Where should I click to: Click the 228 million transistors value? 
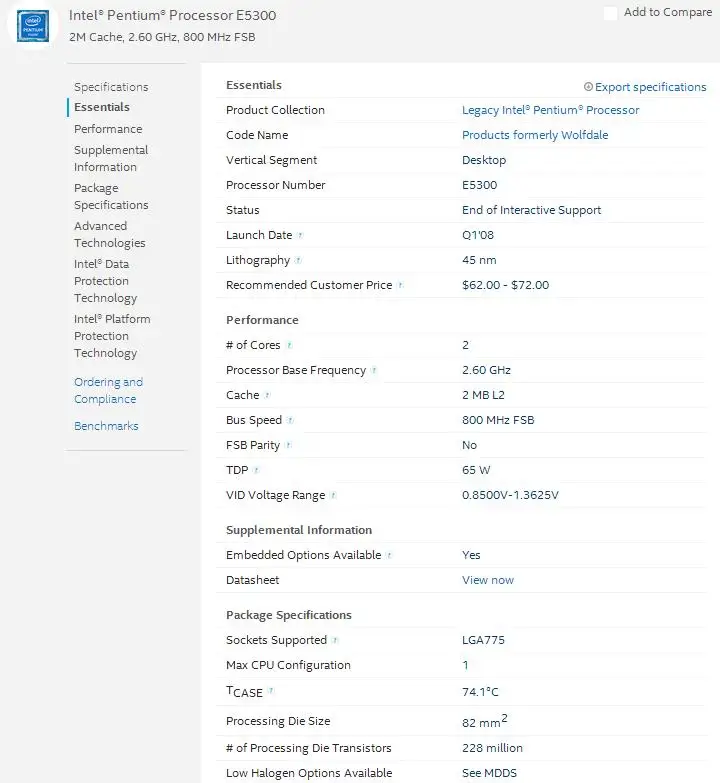[x=492, y=748]
